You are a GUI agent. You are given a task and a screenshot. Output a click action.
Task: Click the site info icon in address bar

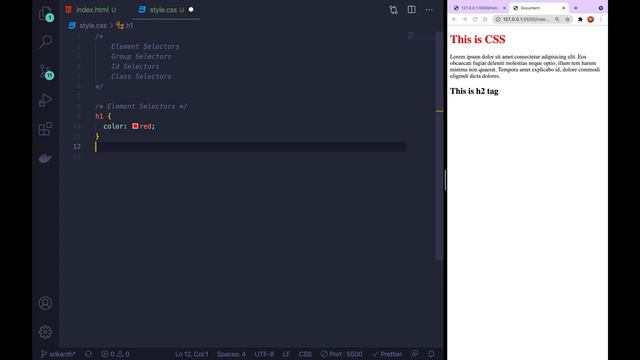coord(498,19)
